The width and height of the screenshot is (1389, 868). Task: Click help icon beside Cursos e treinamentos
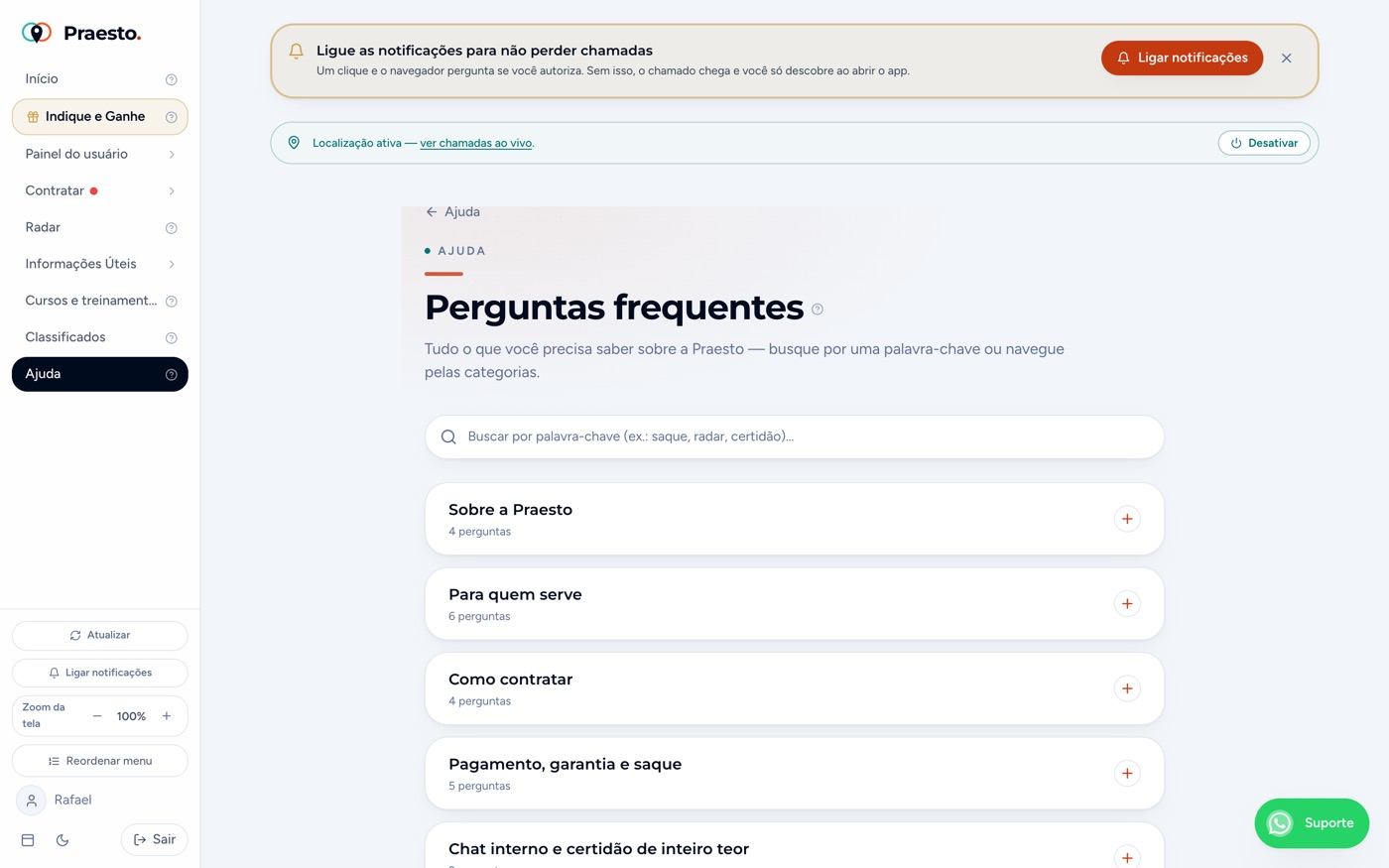171,302
